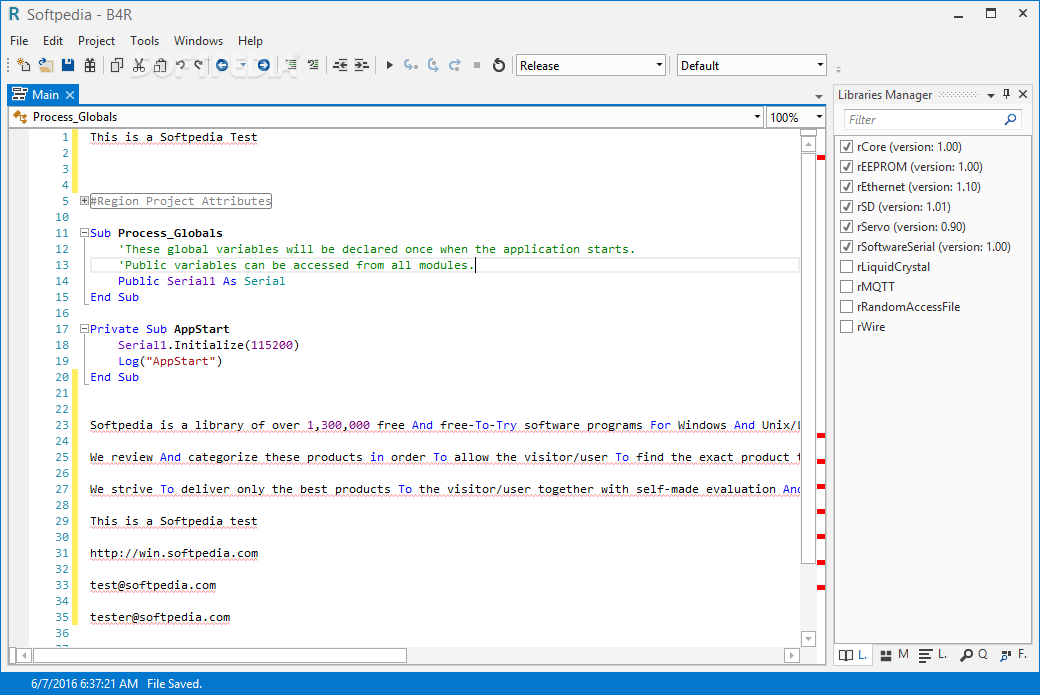This screenshot has height=695, width=1040.
Task: Click the Stop square icon
Action: pos(477,65)
